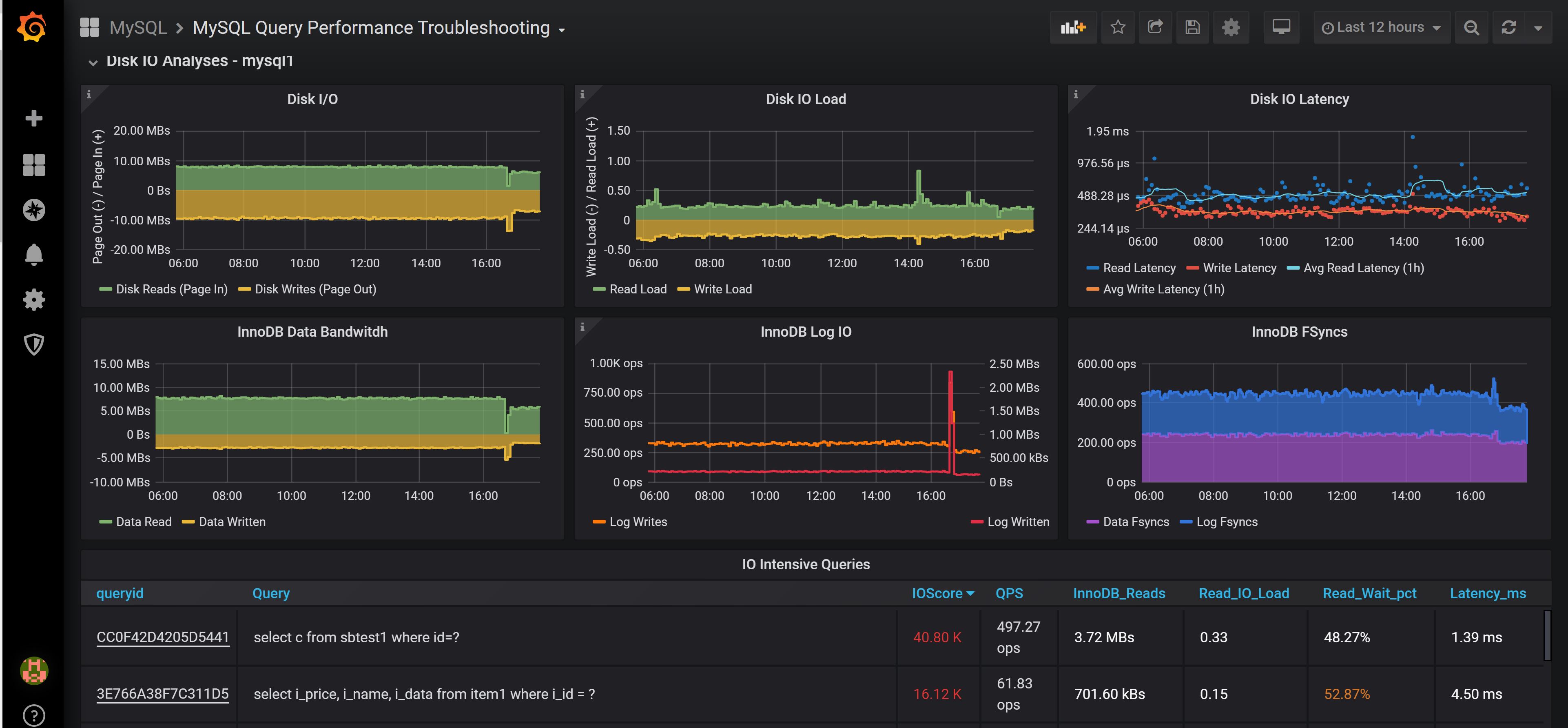Toggle Log Fsyncs series in legend

1227,522
